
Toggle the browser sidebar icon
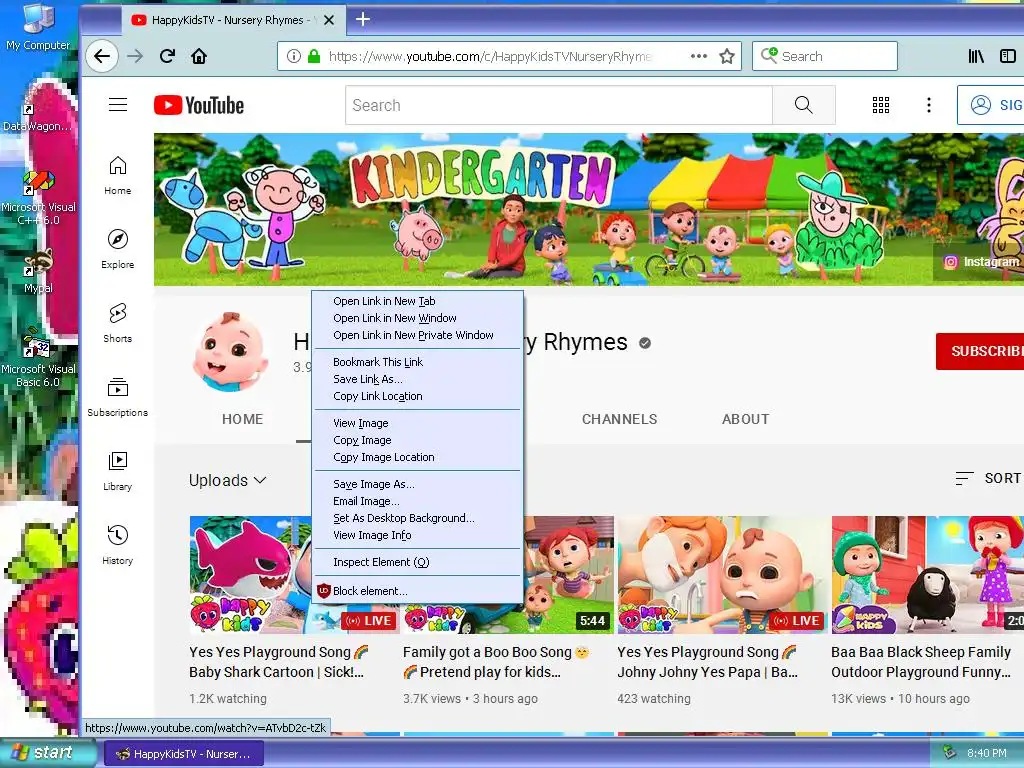1008,56
